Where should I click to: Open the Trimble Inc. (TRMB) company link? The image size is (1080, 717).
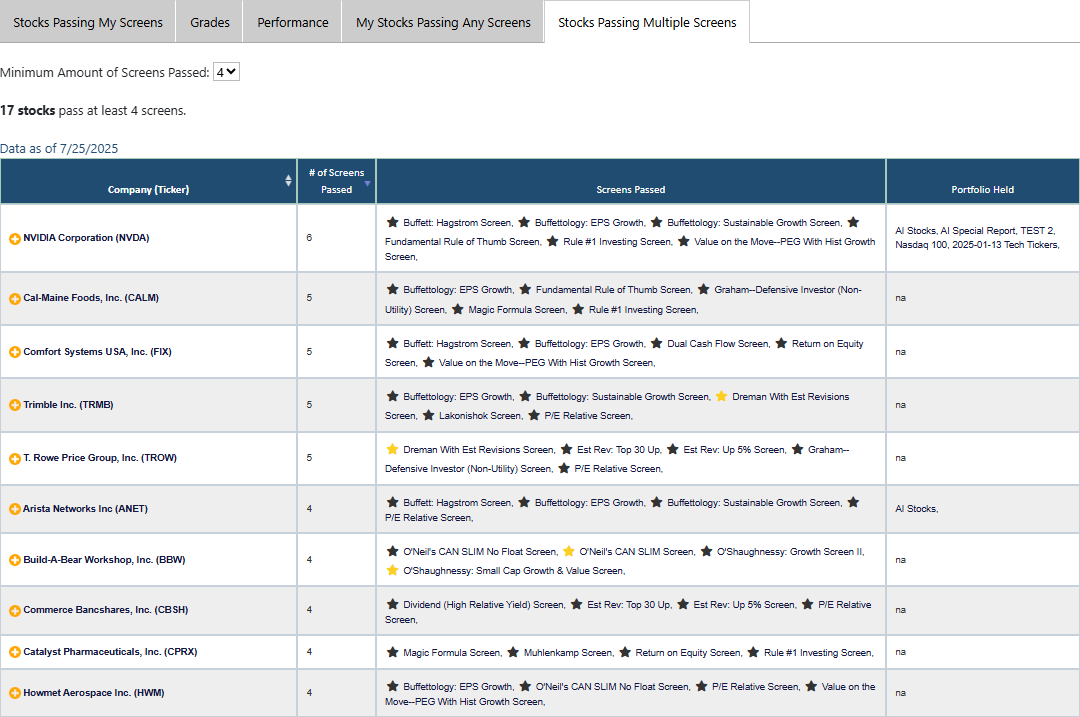click(68, 404)
